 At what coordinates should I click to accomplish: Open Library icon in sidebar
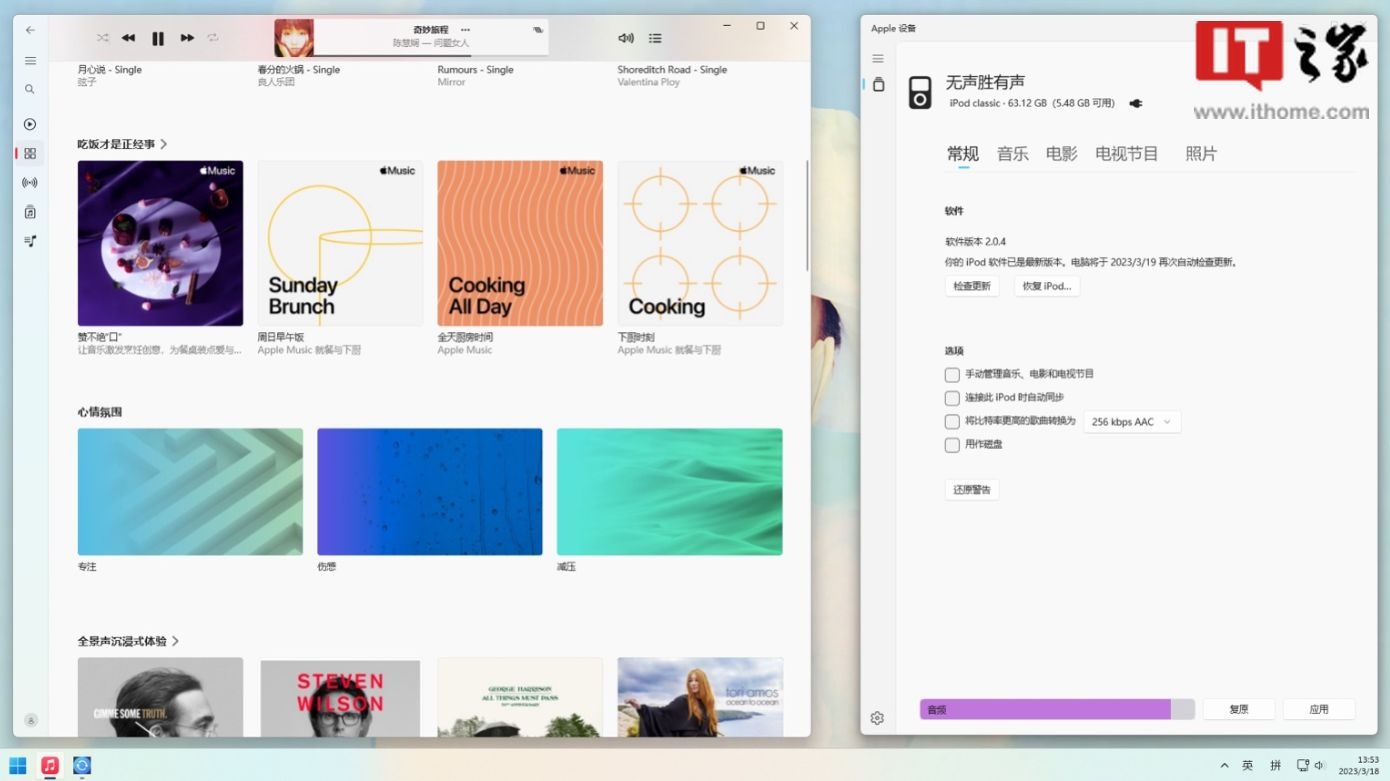pyautogui.click(x=30, y=212)
